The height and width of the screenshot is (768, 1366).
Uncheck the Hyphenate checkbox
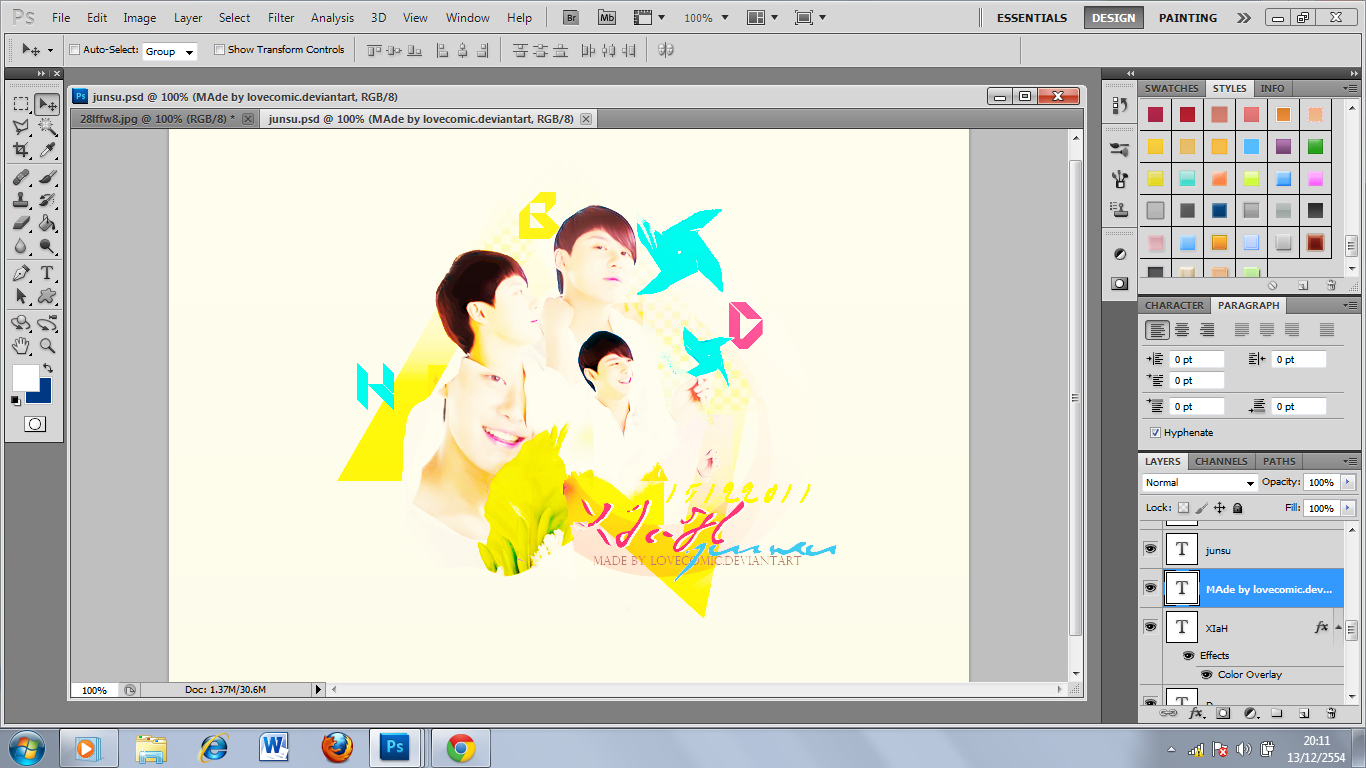tap(1155, 433)
